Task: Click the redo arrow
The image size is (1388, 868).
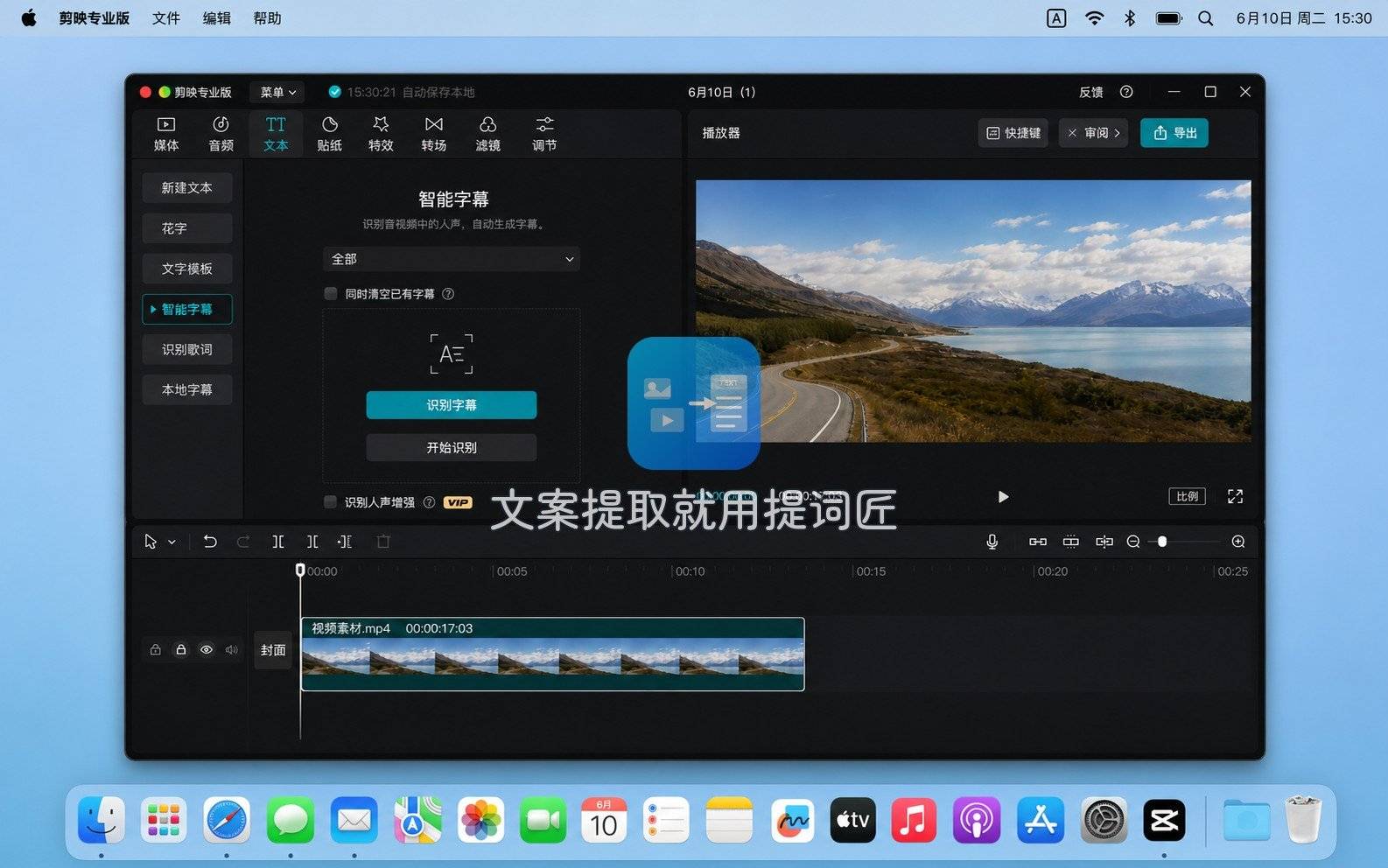Action: 243,542
